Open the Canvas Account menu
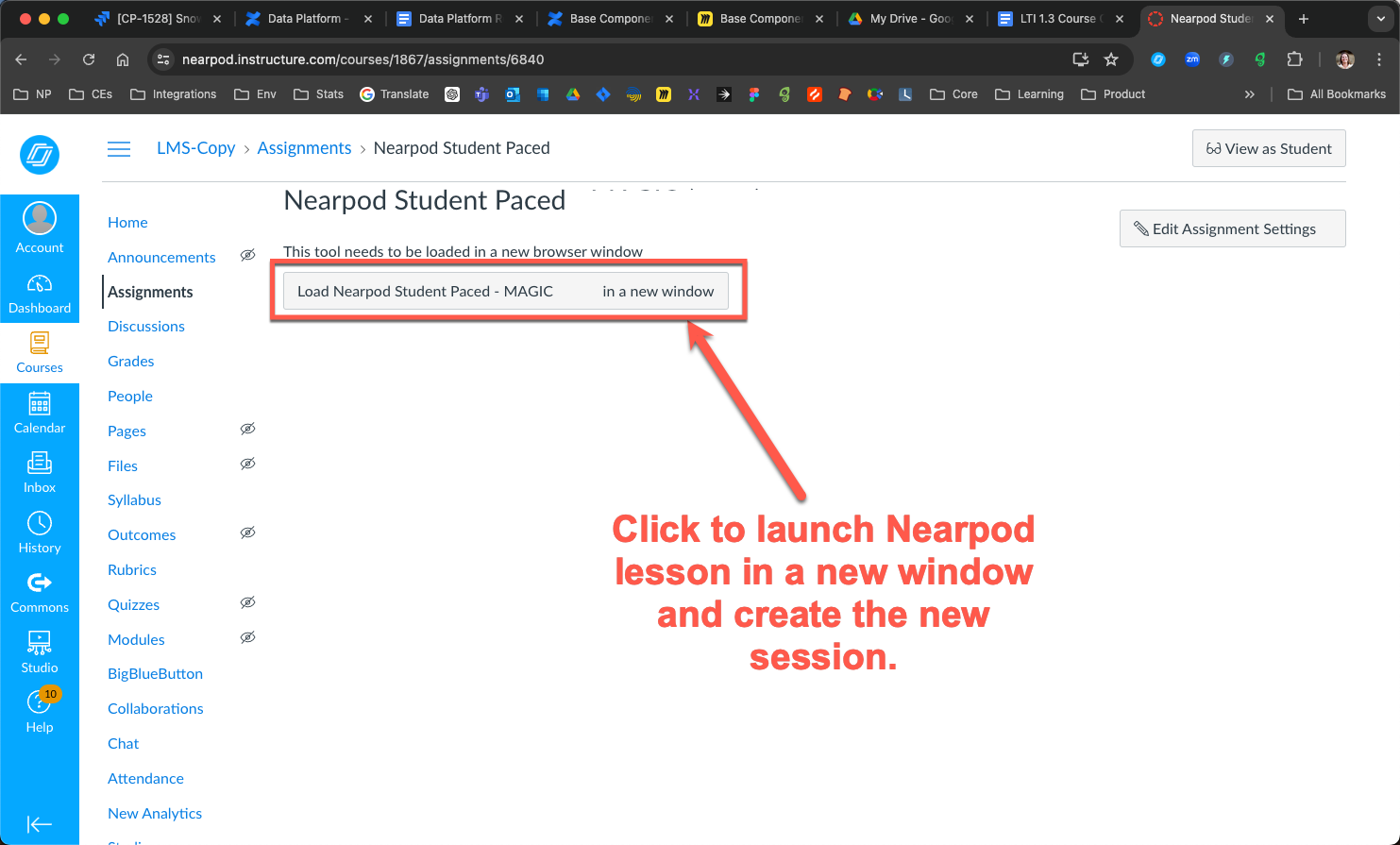 click(40, 228)
